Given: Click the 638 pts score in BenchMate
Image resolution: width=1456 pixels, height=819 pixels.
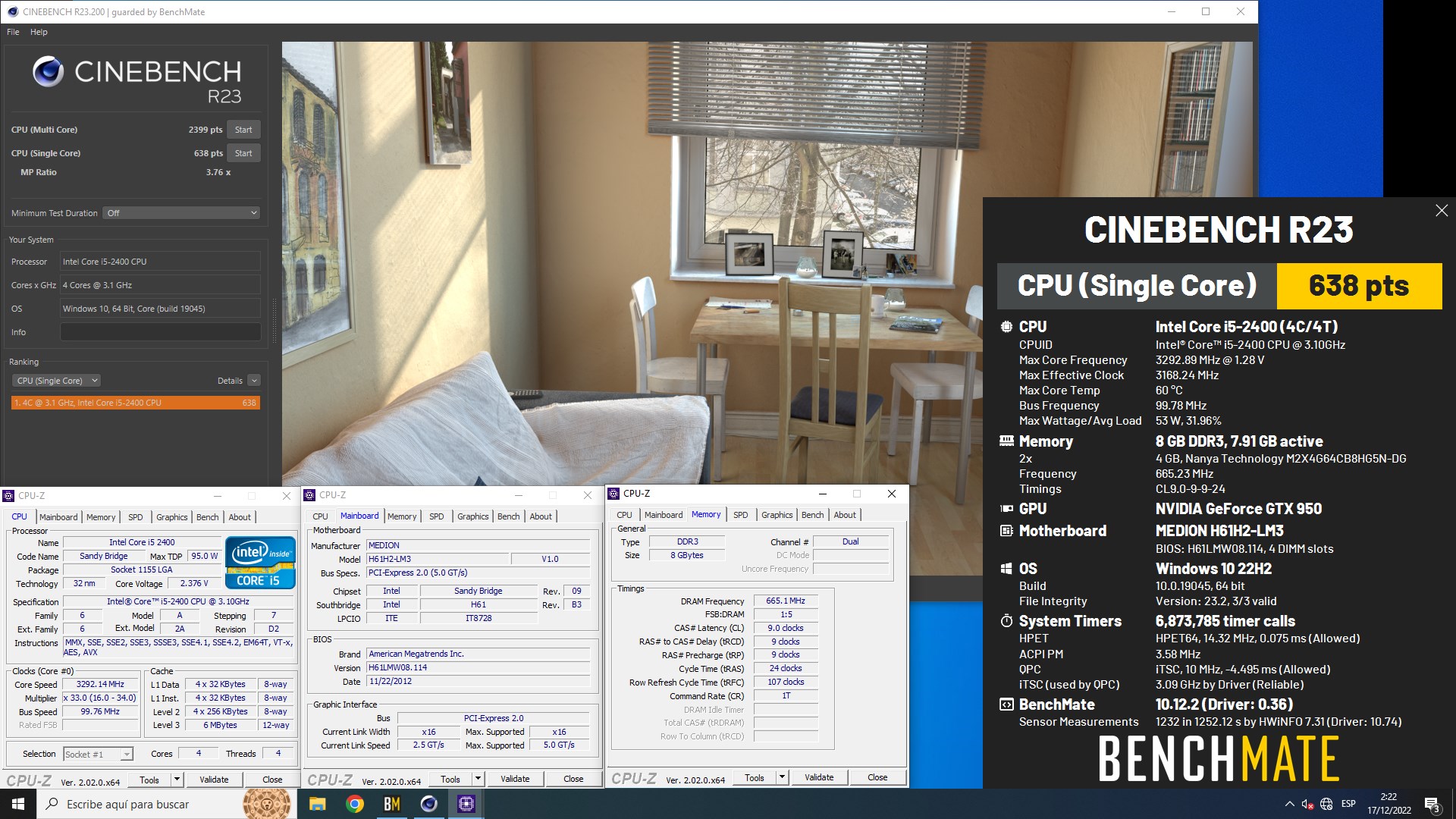Looking at the screenshot, I should pos(1359,286).
